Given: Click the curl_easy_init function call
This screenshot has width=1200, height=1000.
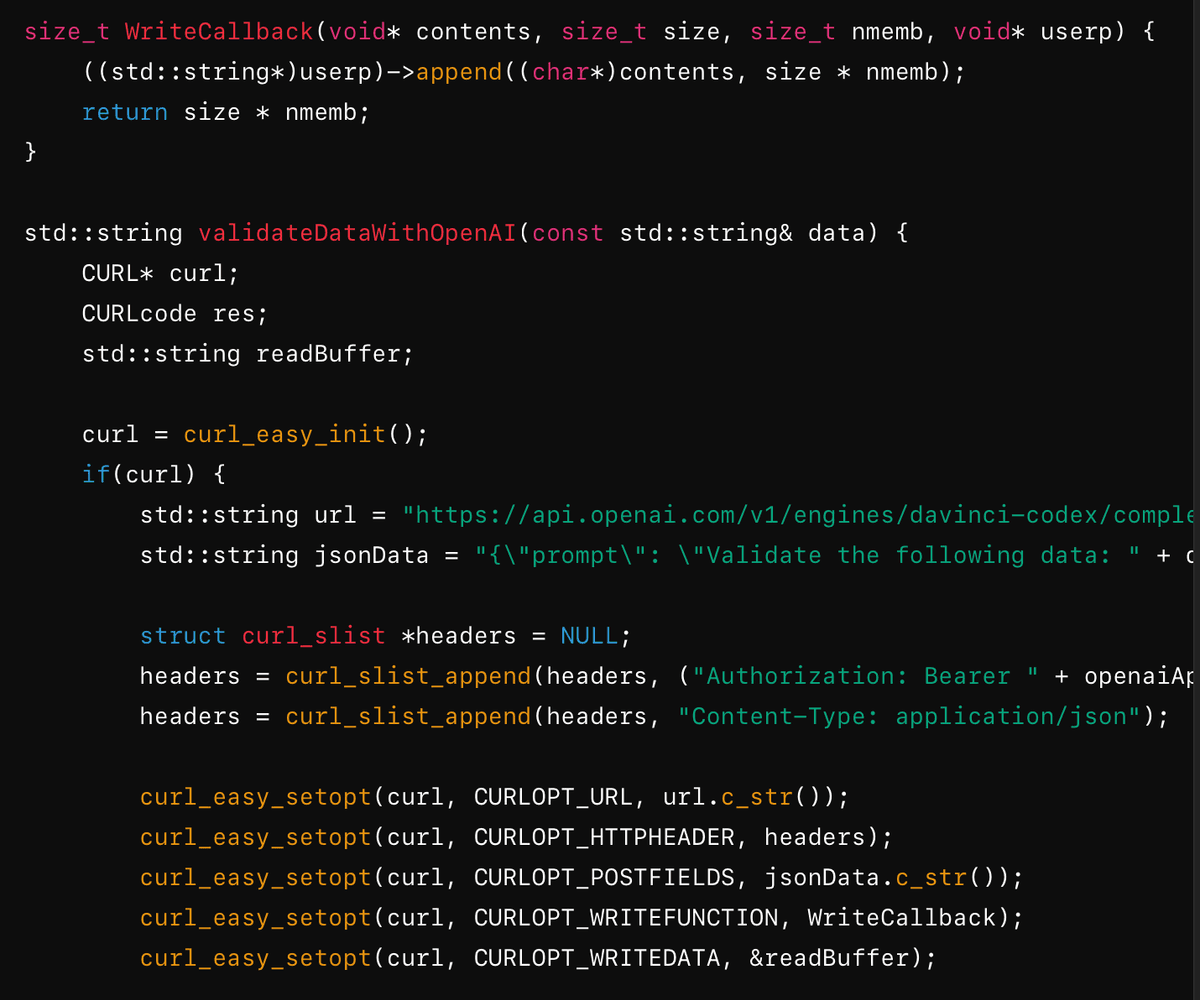Looking at the screenshot, I should (x=285, y=434).
